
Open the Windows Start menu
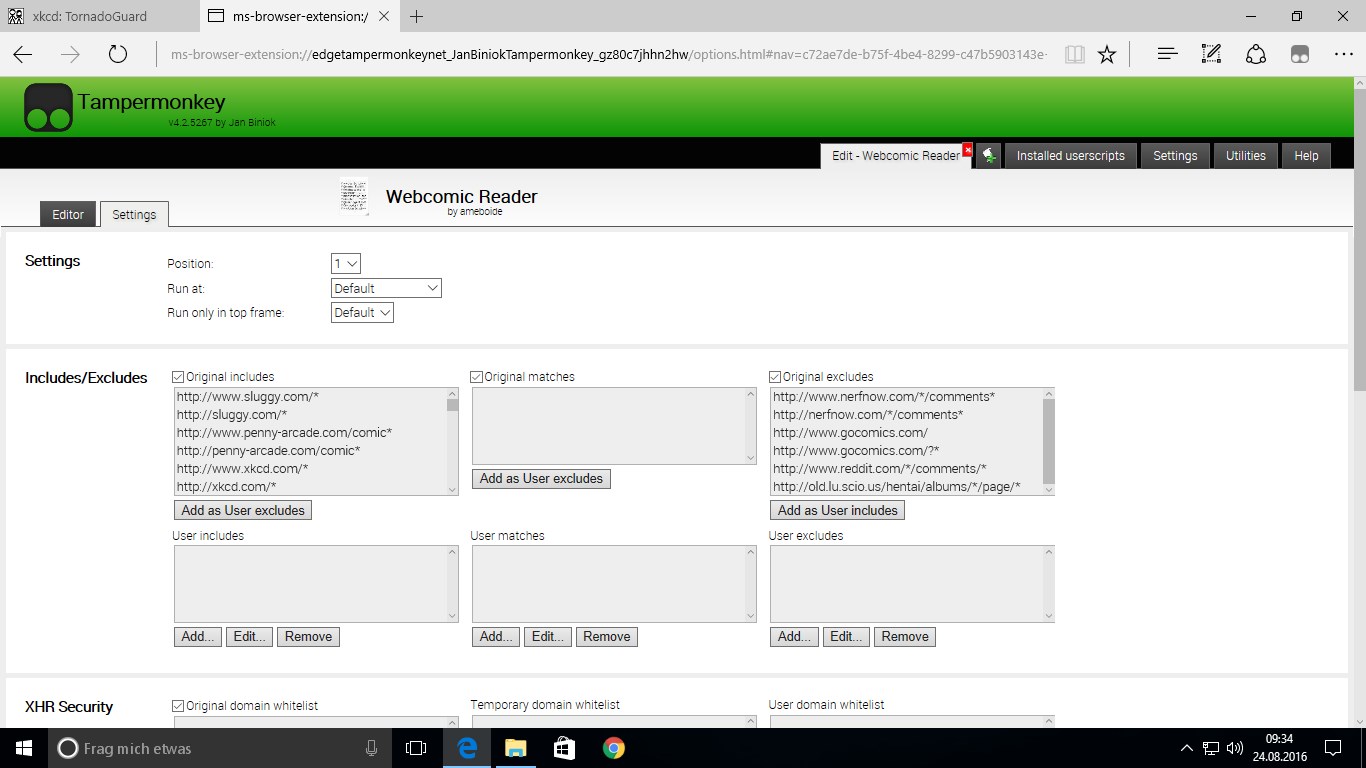click(23, 748)
